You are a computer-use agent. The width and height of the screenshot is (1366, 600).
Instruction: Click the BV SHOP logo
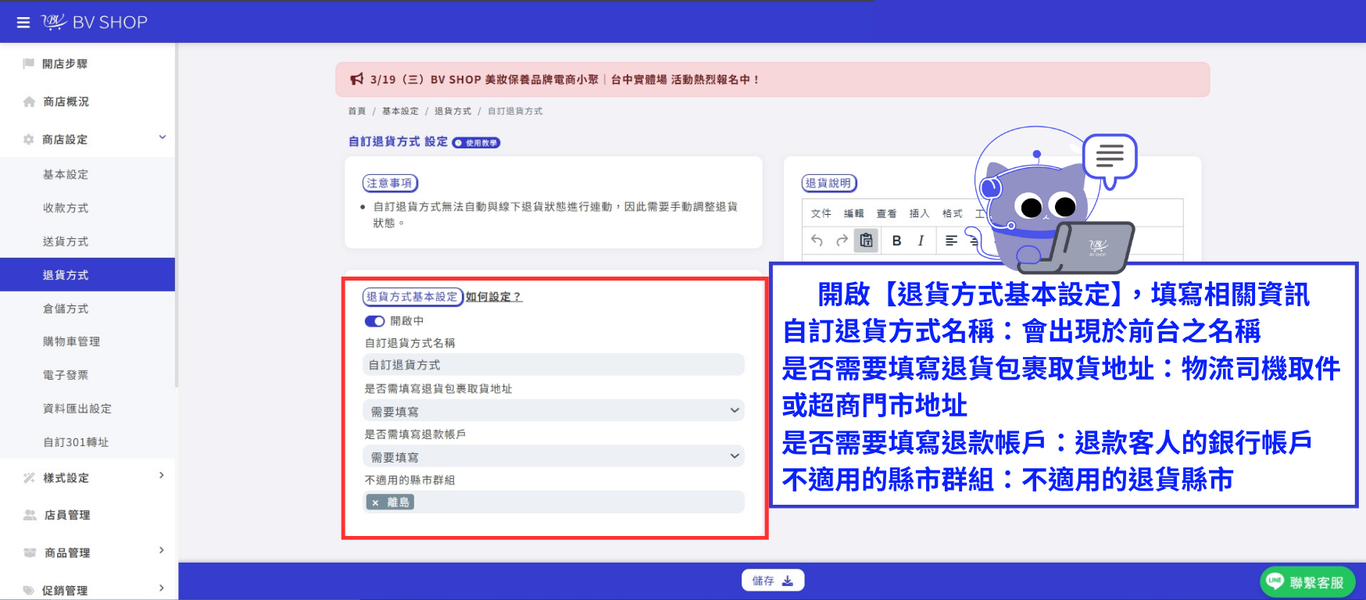pos(95,22)
